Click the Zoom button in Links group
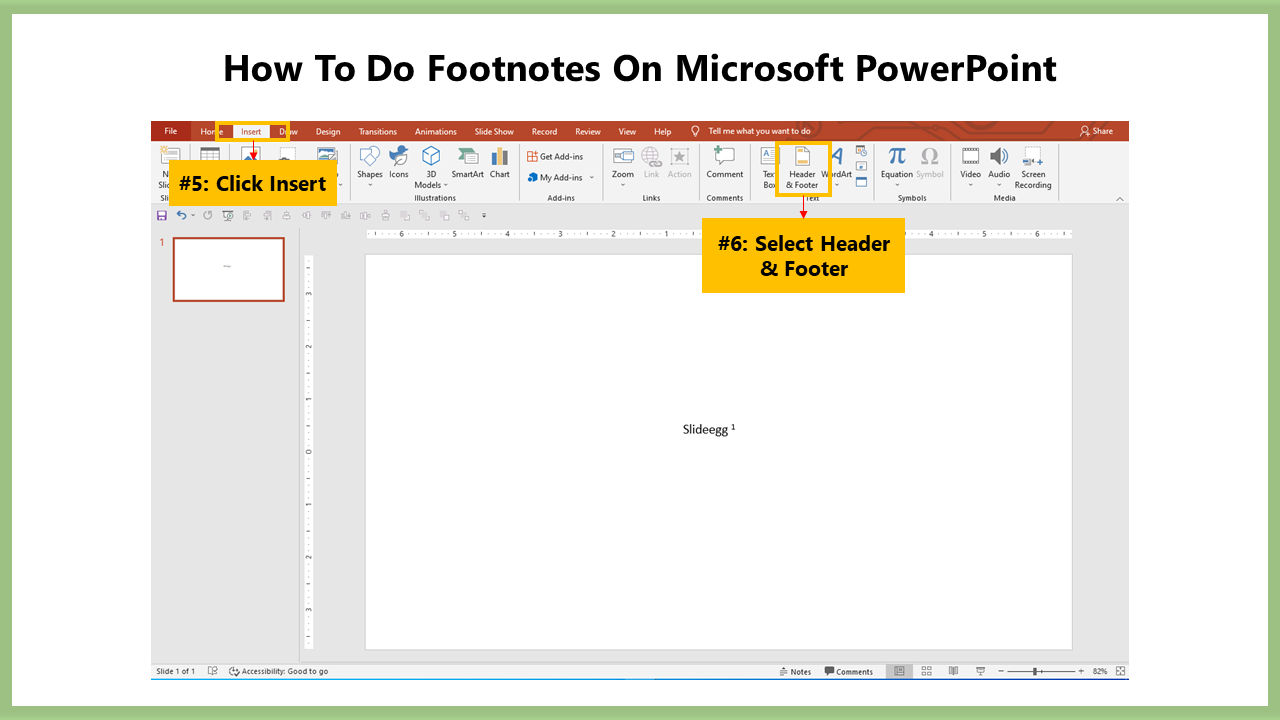 click(x=623, y=166)
